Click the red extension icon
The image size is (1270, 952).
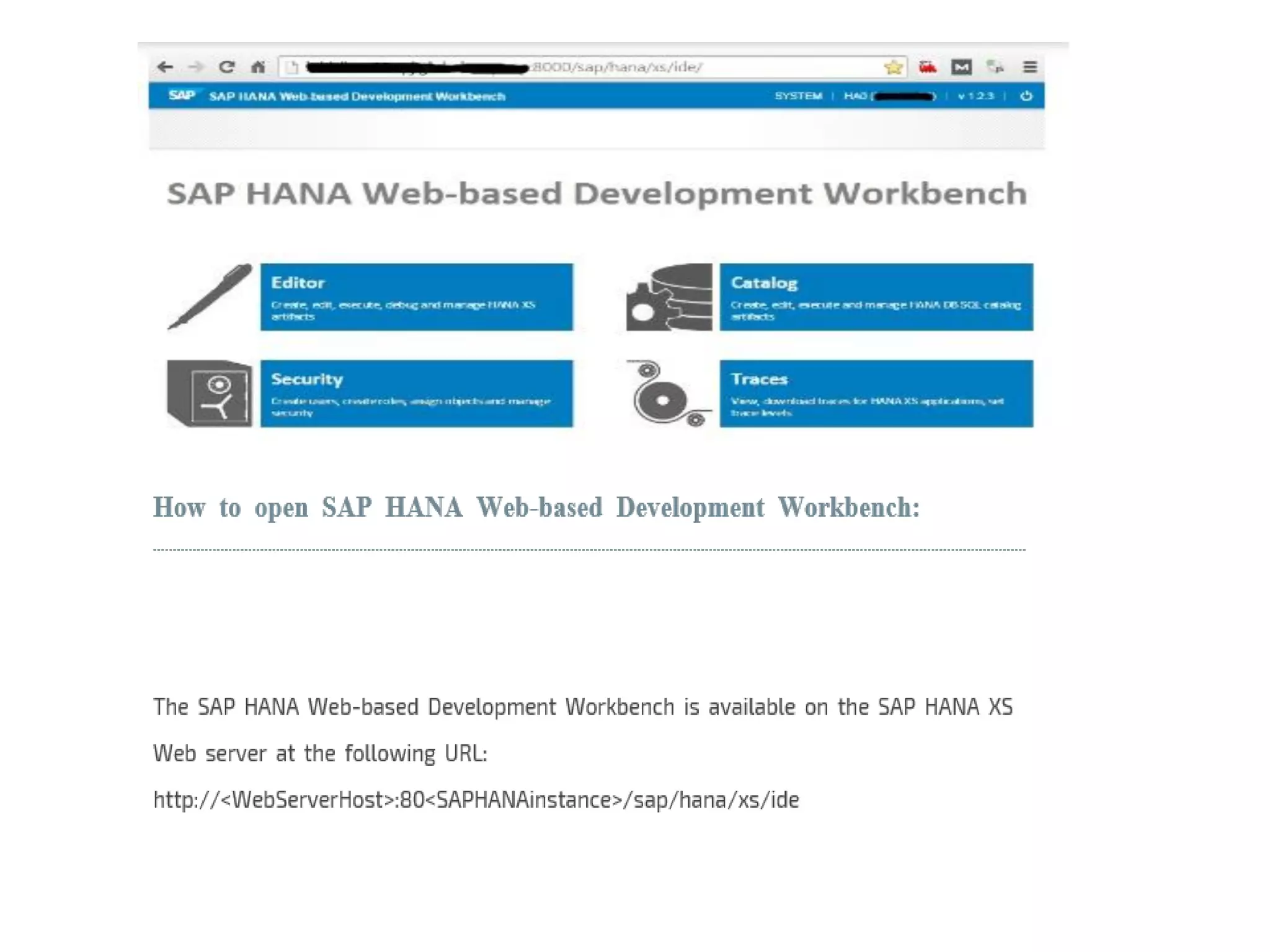(x=928, y=67)
